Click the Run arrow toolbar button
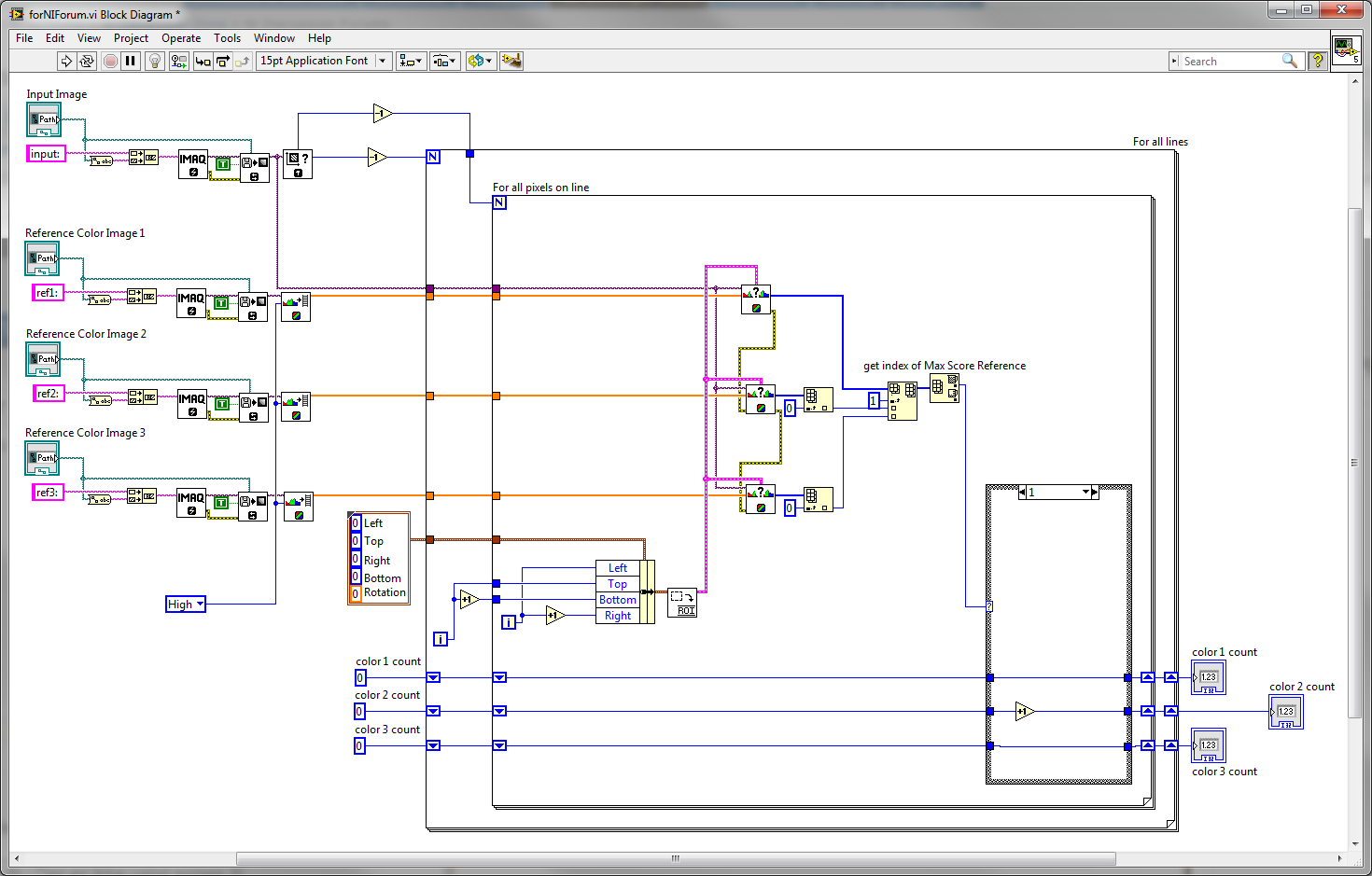 click(66, 61)
